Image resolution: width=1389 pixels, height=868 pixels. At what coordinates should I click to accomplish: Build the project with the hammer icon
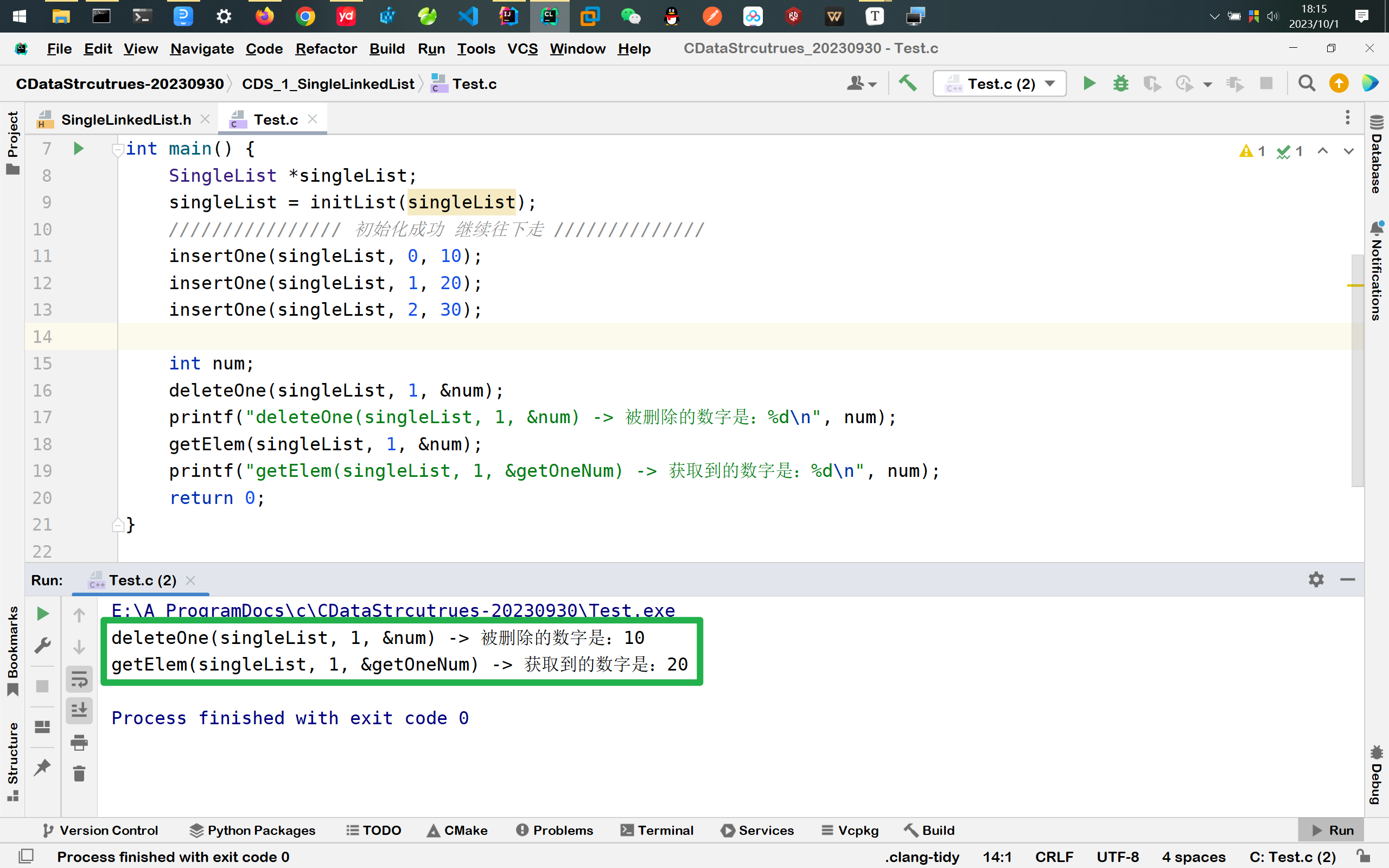[x=907, y=84]
